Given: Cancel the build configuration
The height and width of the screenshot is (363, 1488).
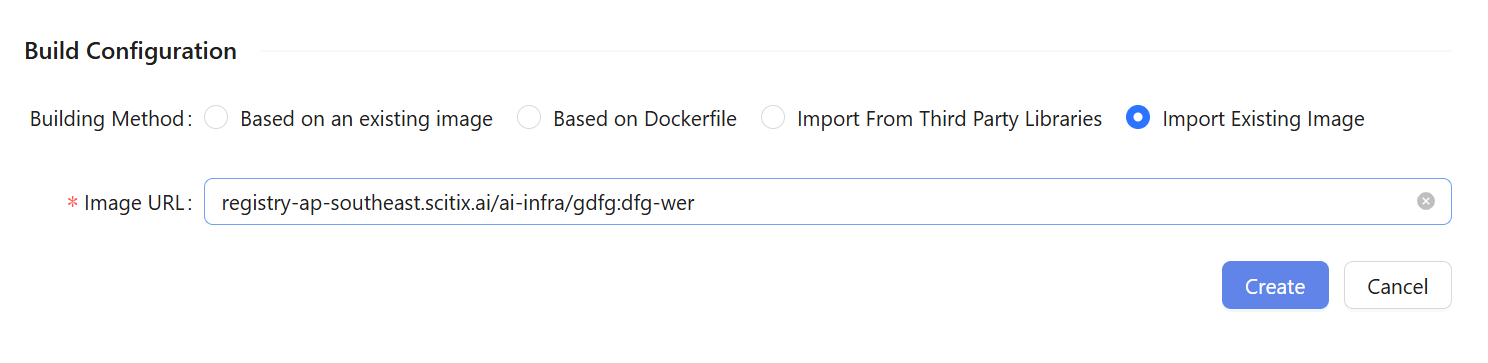Looking at the screenshot, I should coord(1397,286).
